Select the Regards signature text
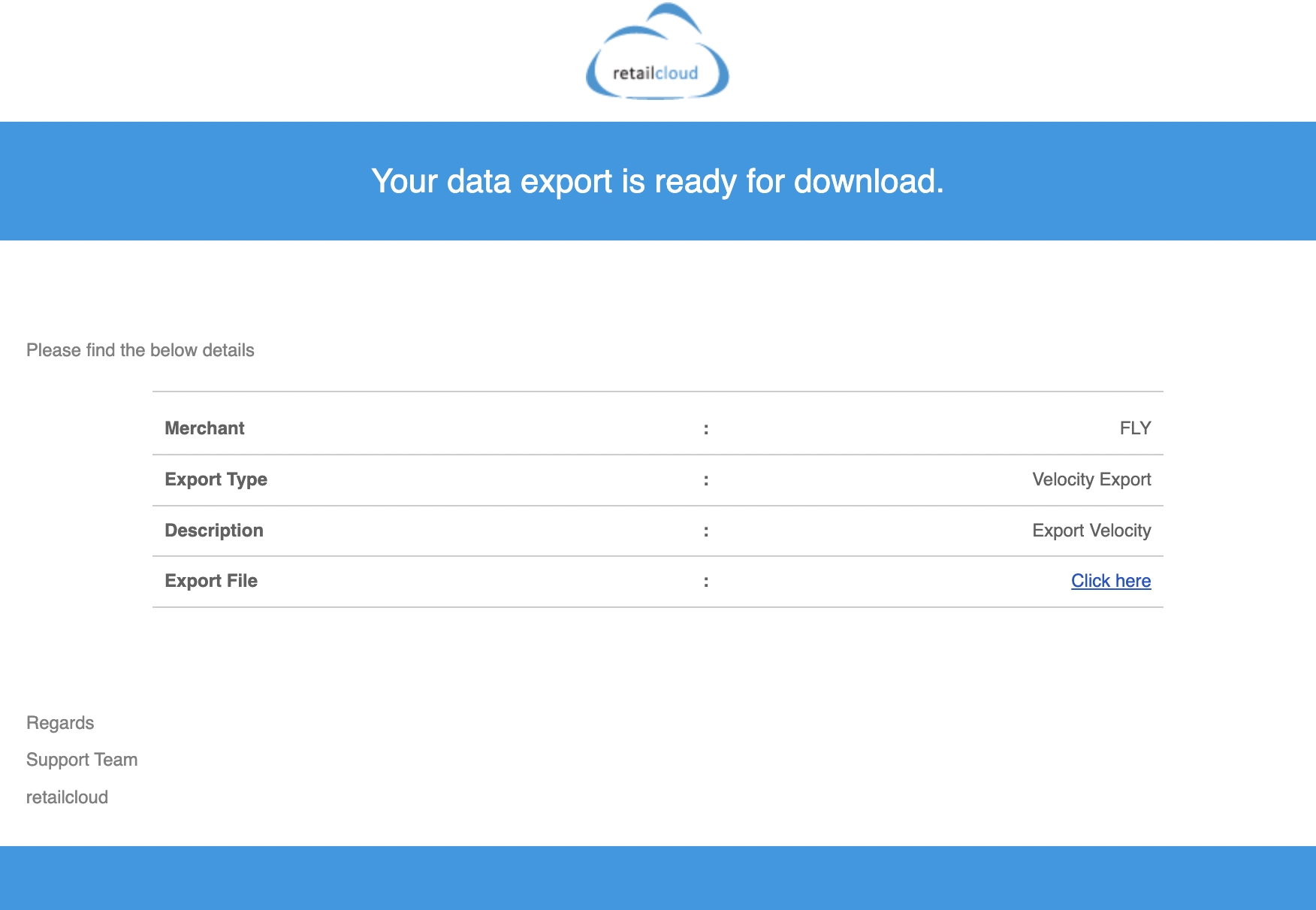1316x910 pixels. pos(60,722)
